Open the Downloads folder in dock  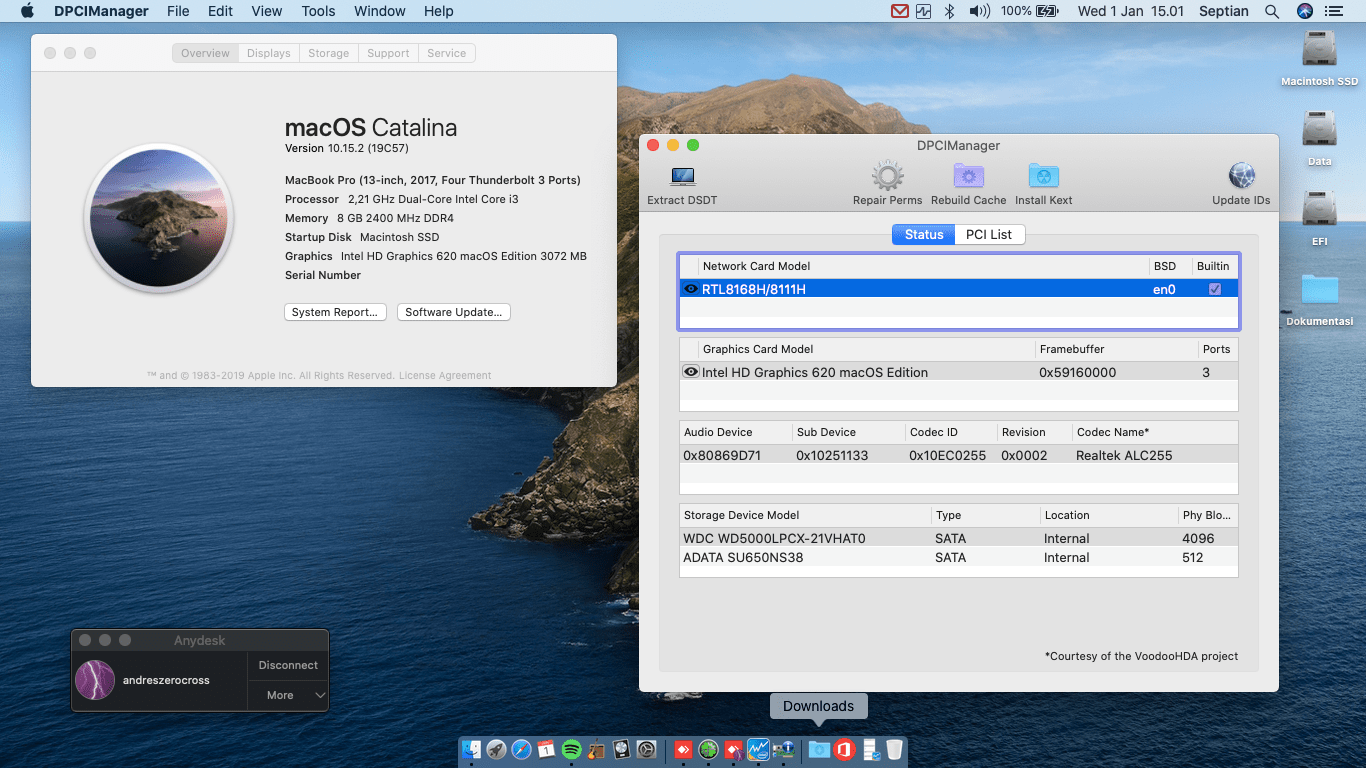(x=819, y=749)
